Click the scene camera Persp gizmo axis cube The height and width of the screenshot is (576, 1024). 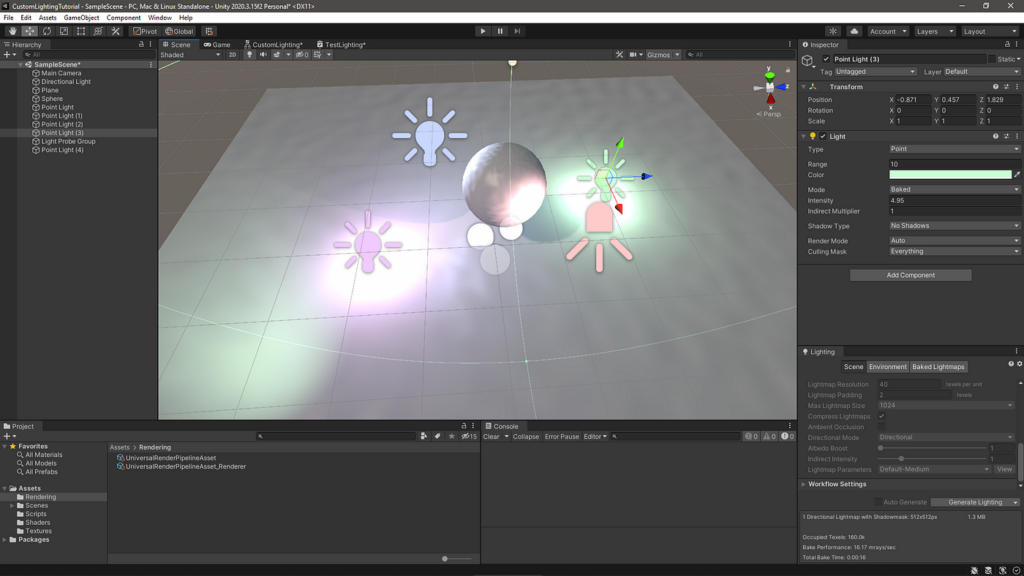[x=769, y=87]
